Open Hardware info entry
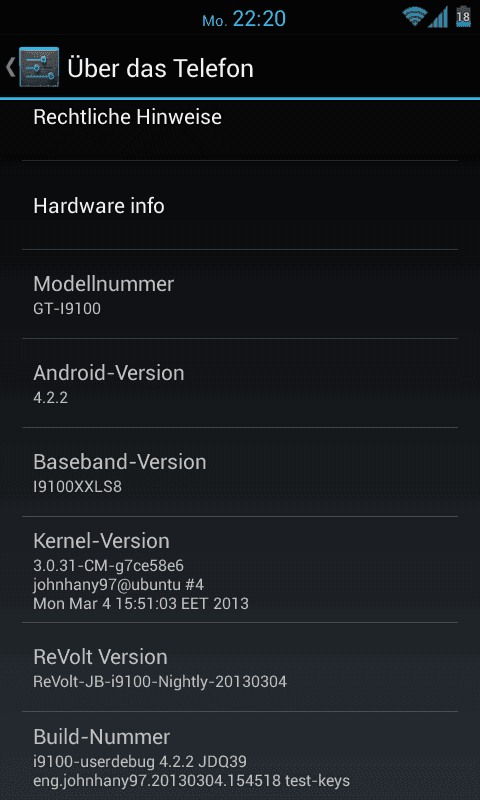 (x=240, y=205)
